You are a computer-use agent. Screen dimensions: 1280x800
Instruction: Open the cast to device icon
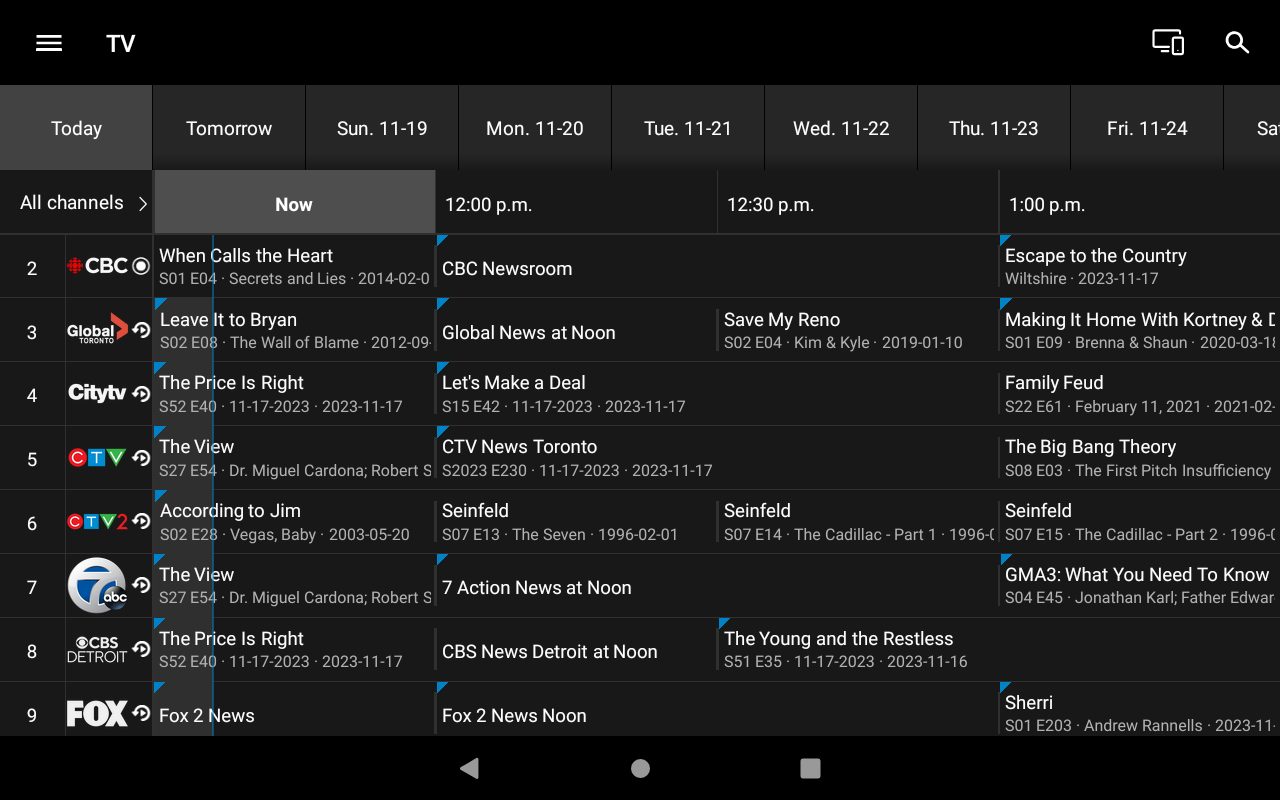click(x=1168, y=42)
